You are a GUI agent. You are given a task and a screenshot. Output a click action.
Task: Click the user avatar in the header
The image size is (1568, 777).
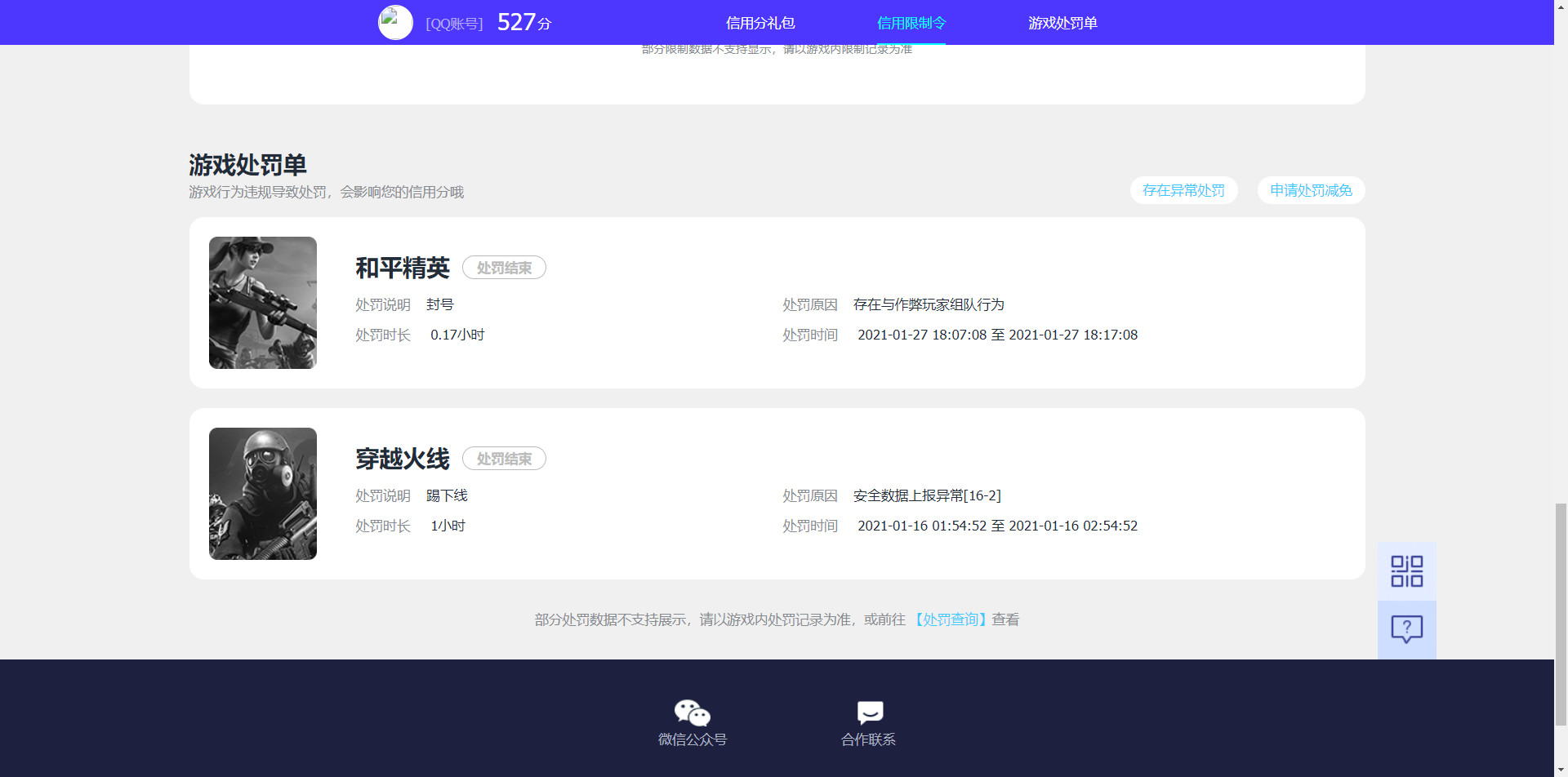point(395,22)
